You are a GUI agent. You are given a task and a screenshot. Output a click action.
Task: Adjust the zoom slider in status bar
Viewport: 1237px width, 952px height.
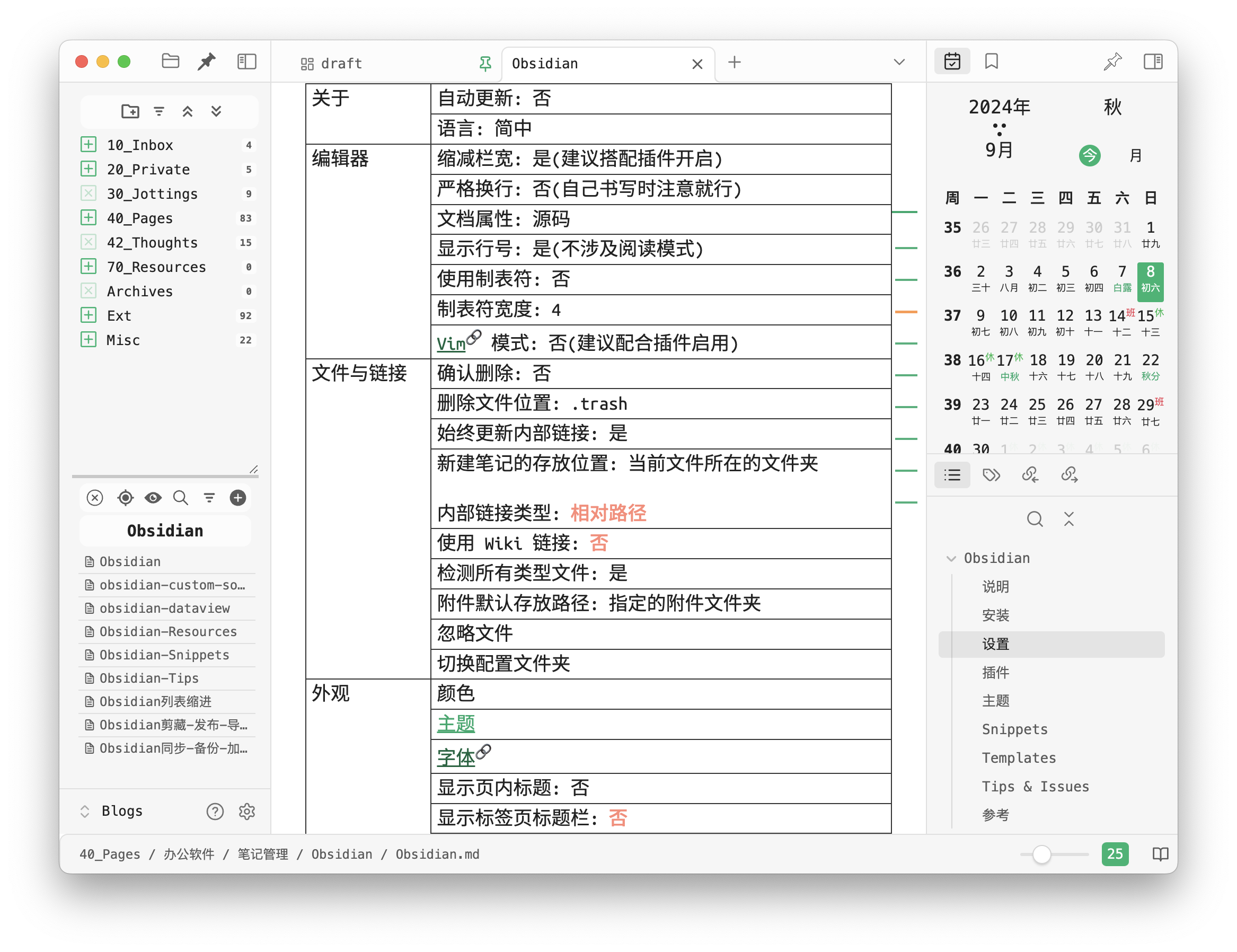pyautogui.click(x=1041, y=854)
